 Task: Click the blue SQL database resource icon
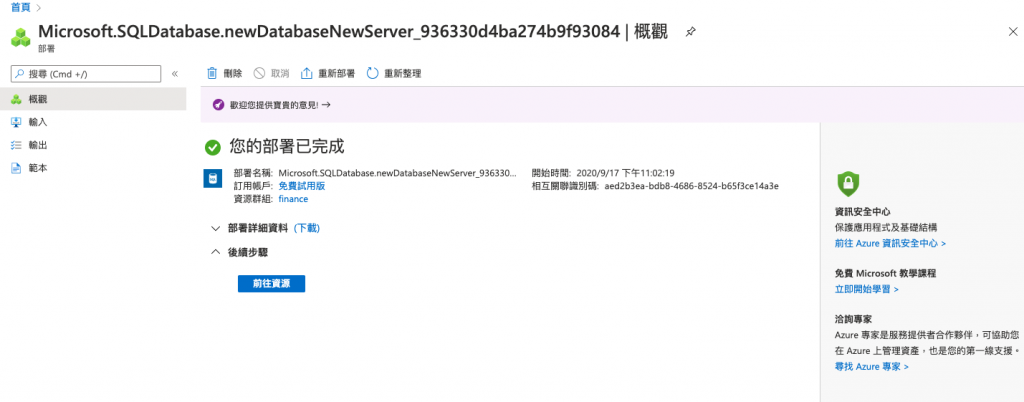point(213,179)
